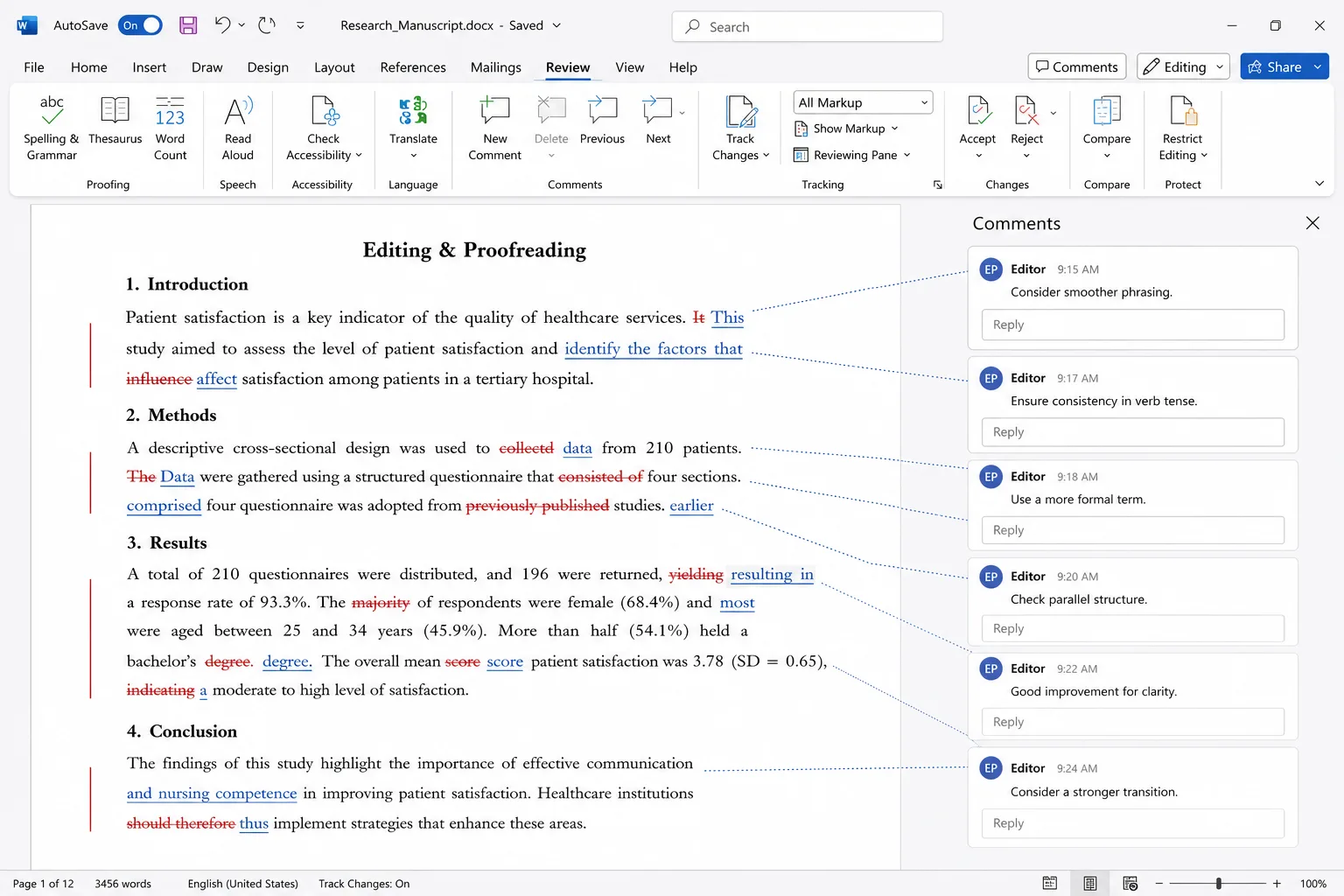Switch to the Insert tab
1344x896 pixels.
150,67
